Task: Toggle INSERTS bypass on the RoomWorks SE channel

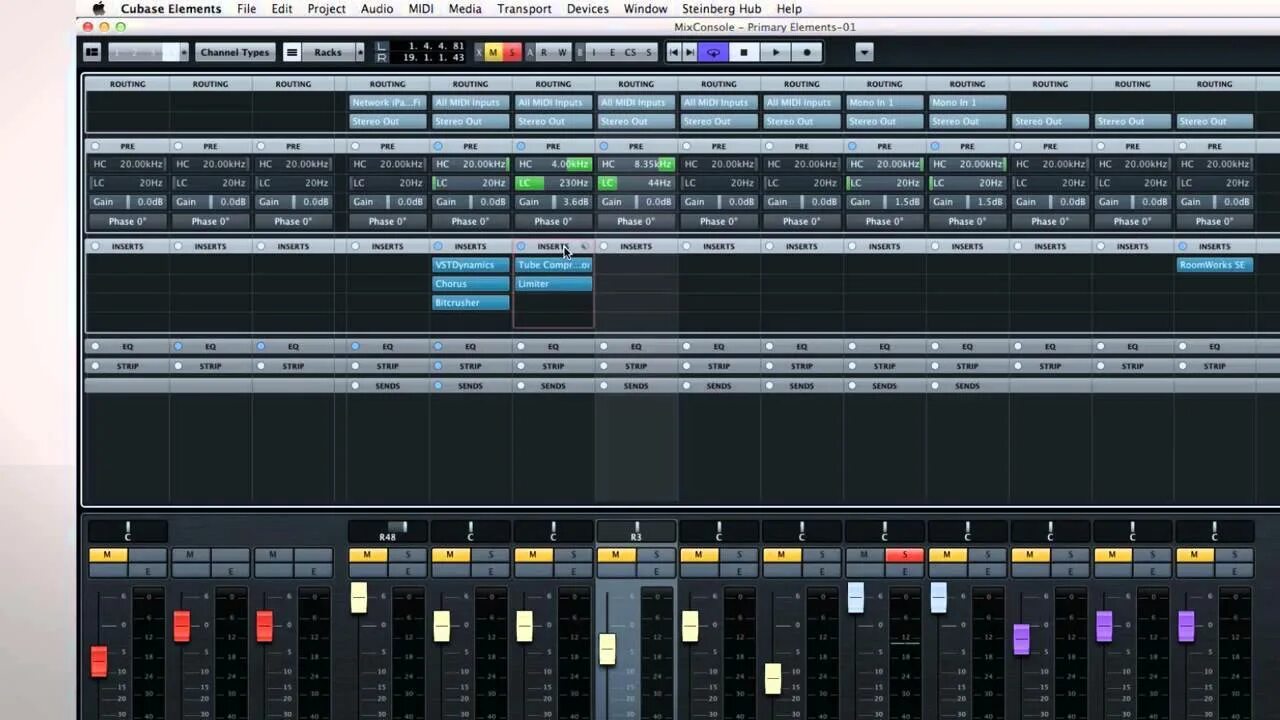Action: [x=1183, y=246]
